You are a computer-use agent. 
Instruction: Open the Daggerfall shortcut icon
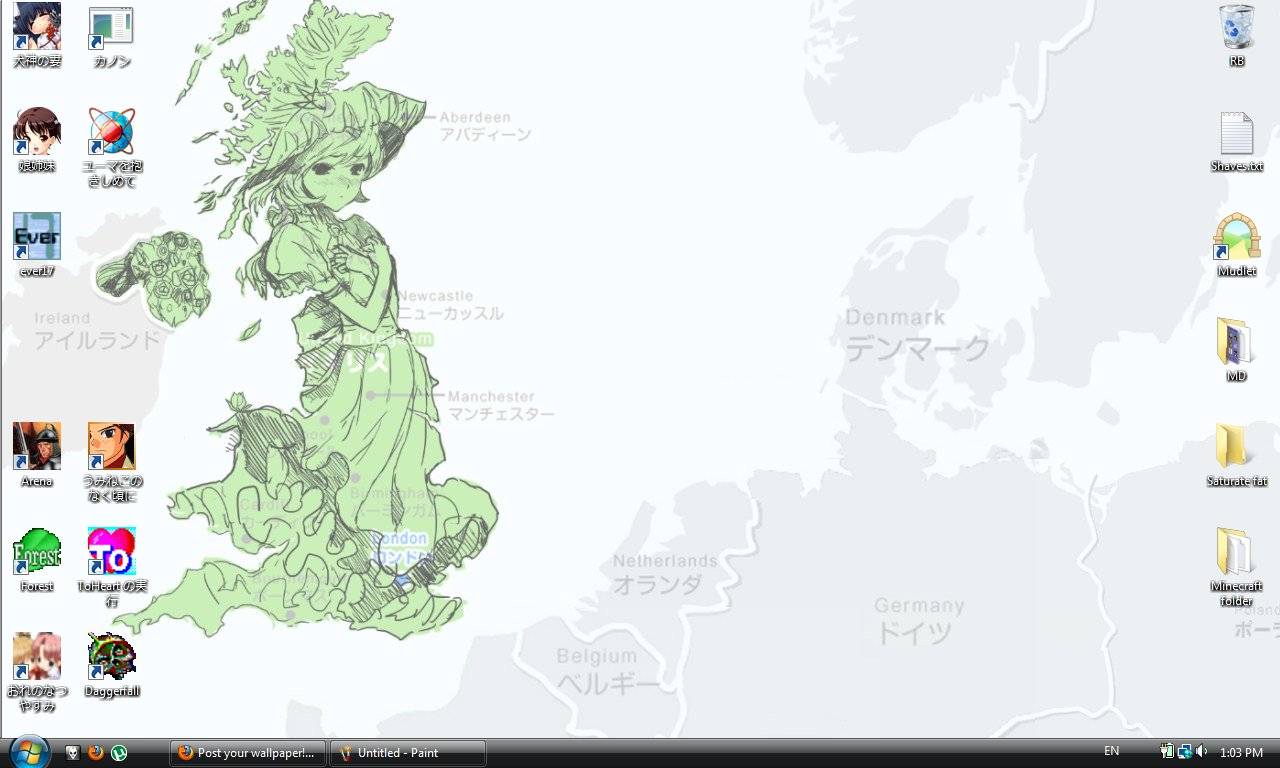click(111, 656)
